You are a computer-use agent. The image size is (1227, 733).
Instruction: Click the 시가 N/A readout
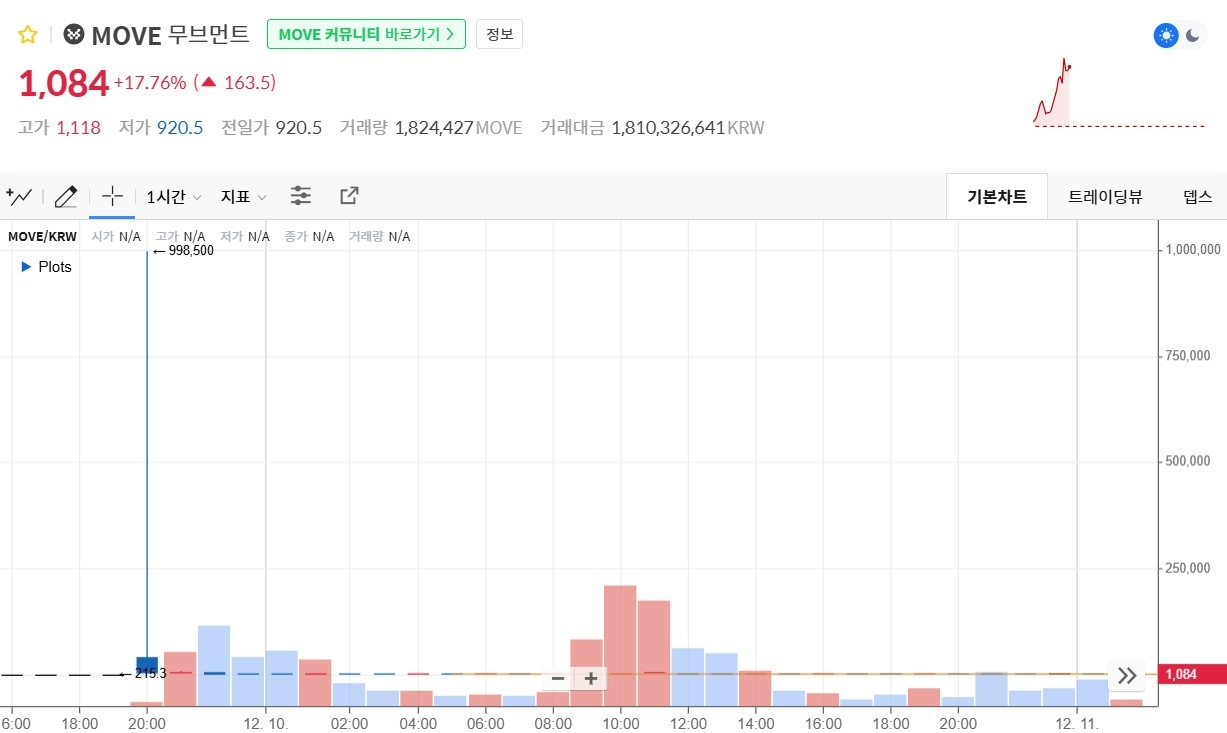pos(116,237)
